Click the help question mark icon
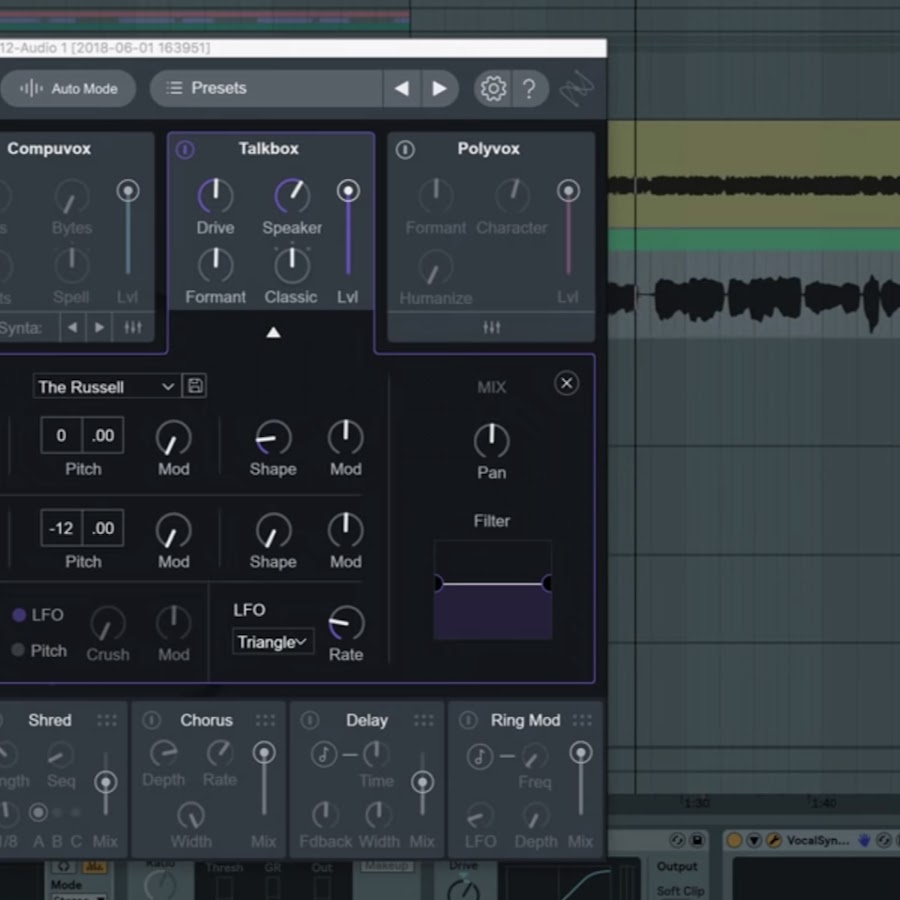 [529, 89]
